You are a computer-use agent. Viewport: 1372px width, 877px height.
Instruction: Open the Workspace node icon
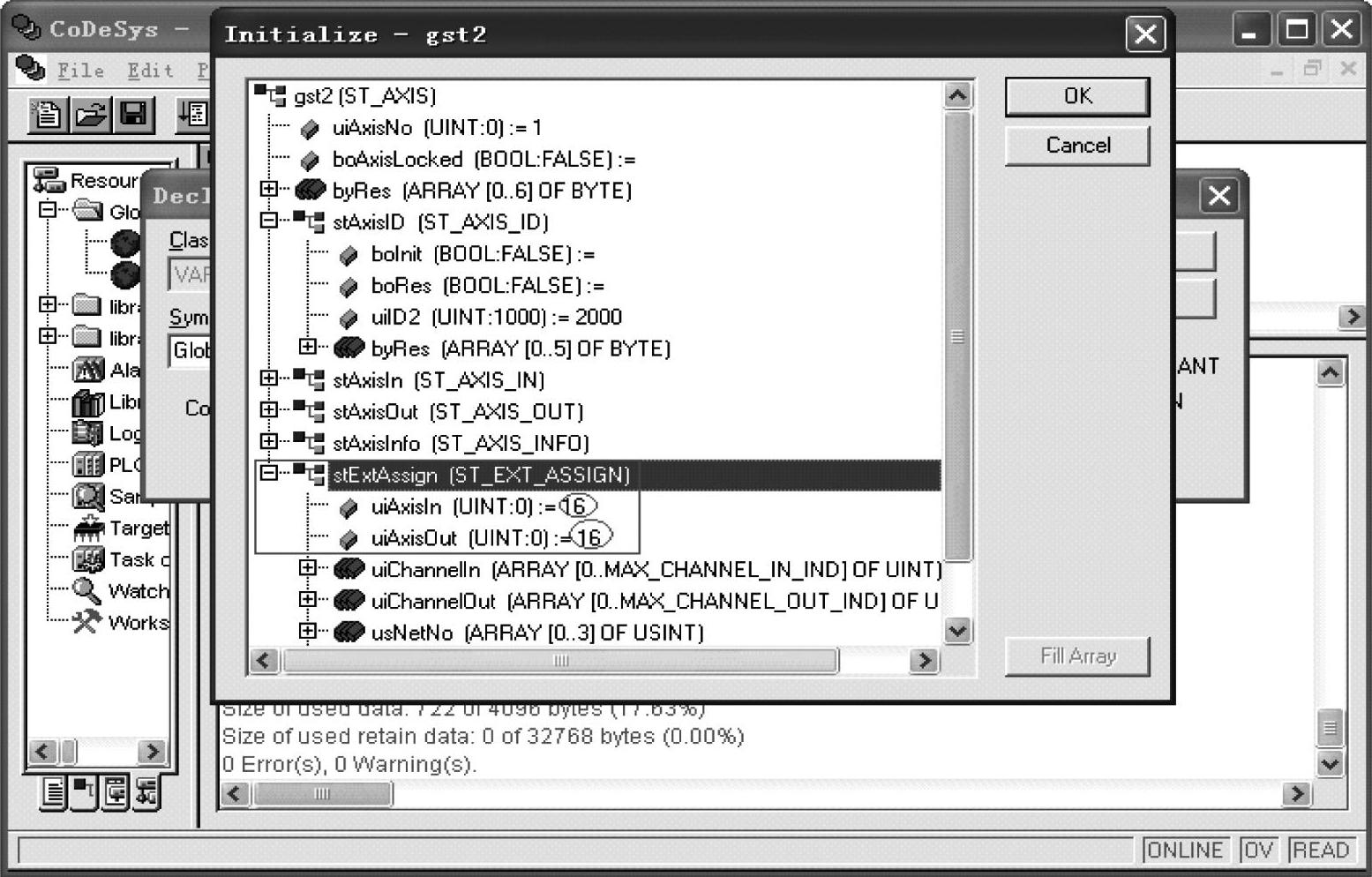(87, 622)
